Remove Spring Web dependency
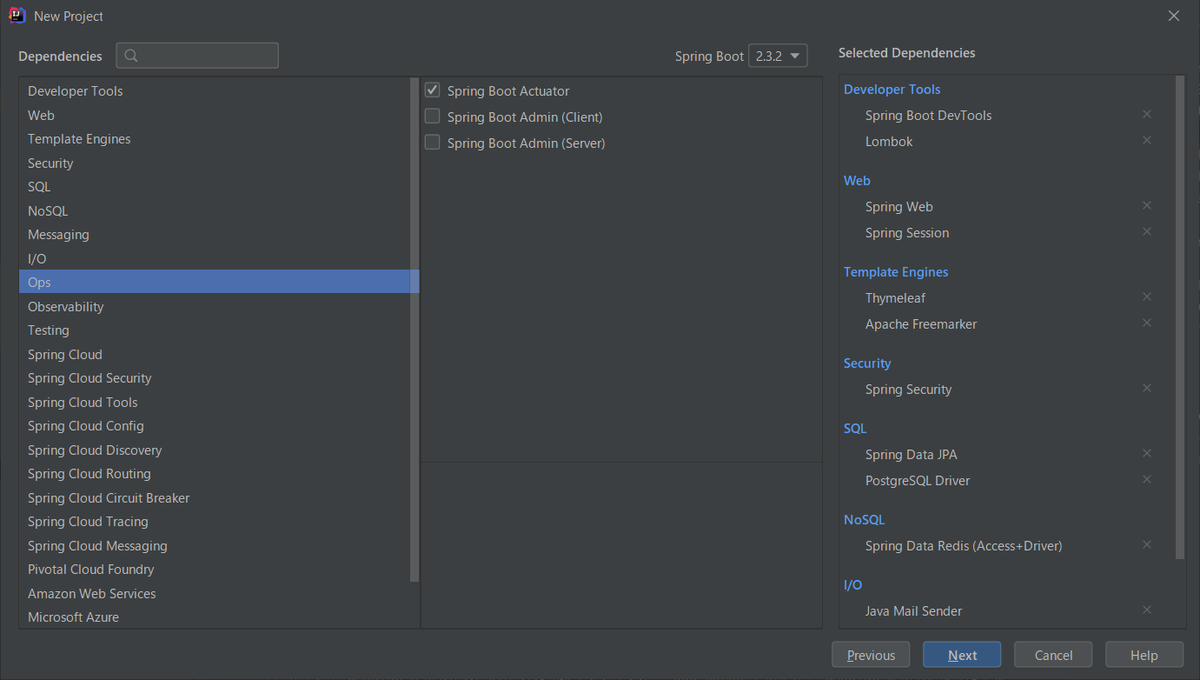1200x680 pixels. (1147, 206)
